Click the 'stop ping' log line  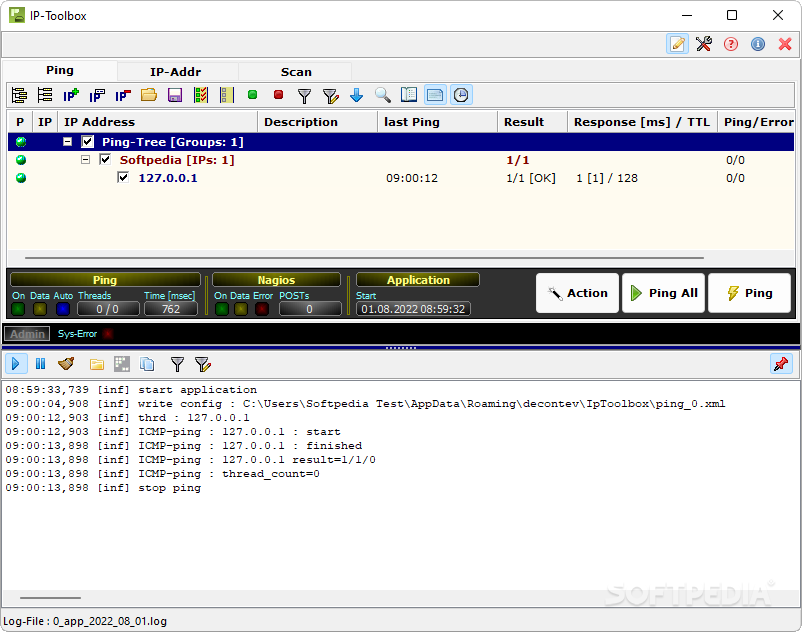coord(103,488)
